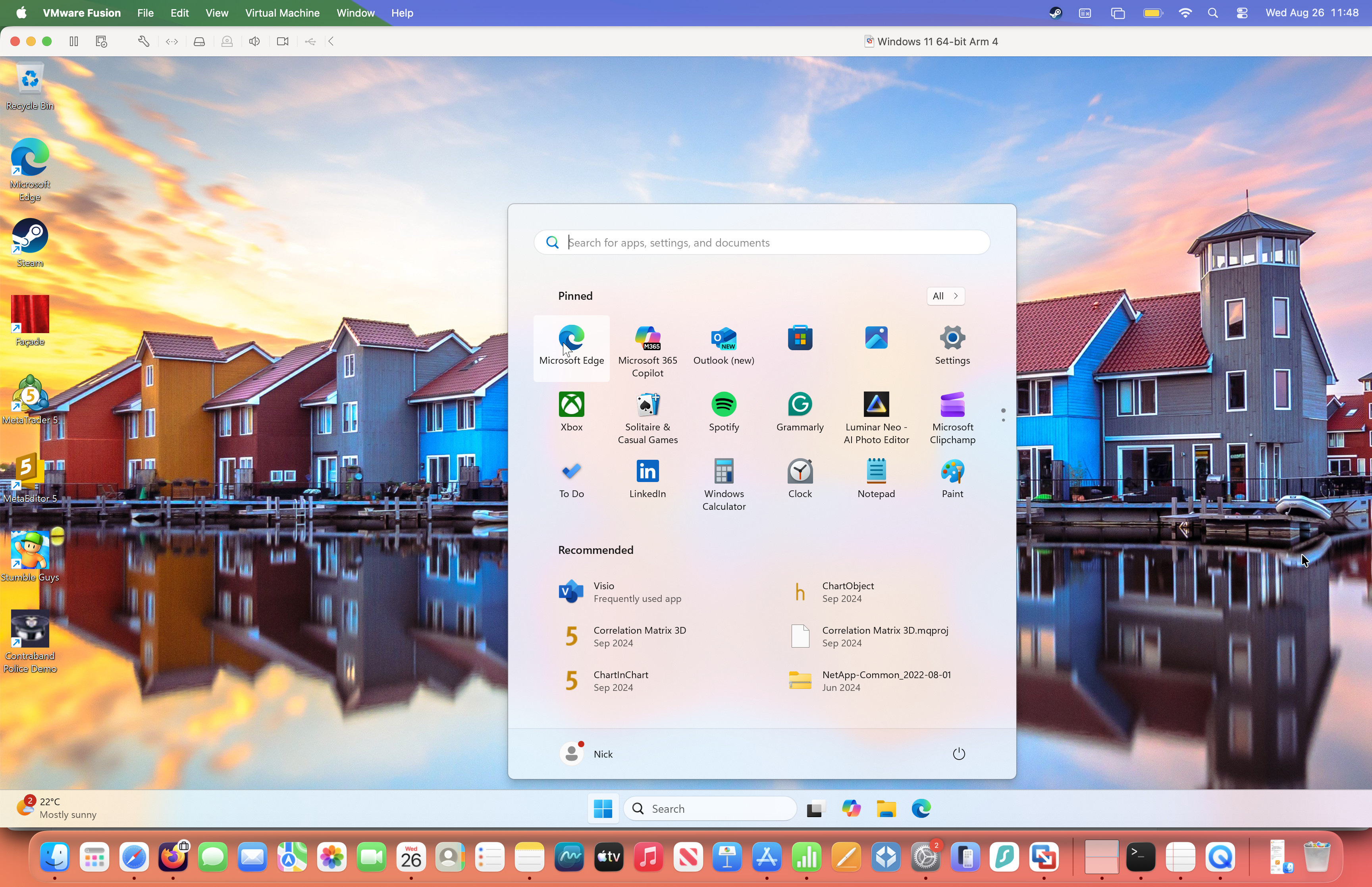Image resolution: width=1372 pixels, height=887 pixels.
Task: Open Wi-Fi status in menu bar
Action: (1185, 13)
